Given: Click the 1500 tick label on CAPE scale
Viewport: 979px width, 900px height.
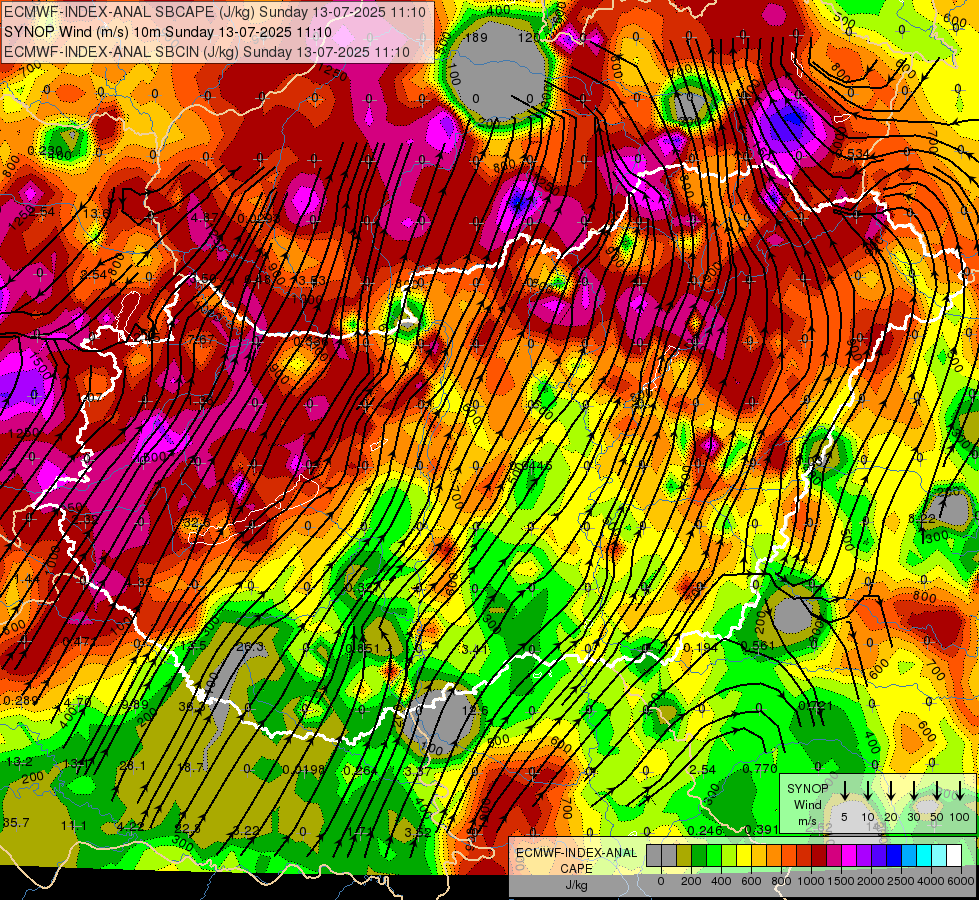Looking at the screenshot, I should tap(841, 881).
